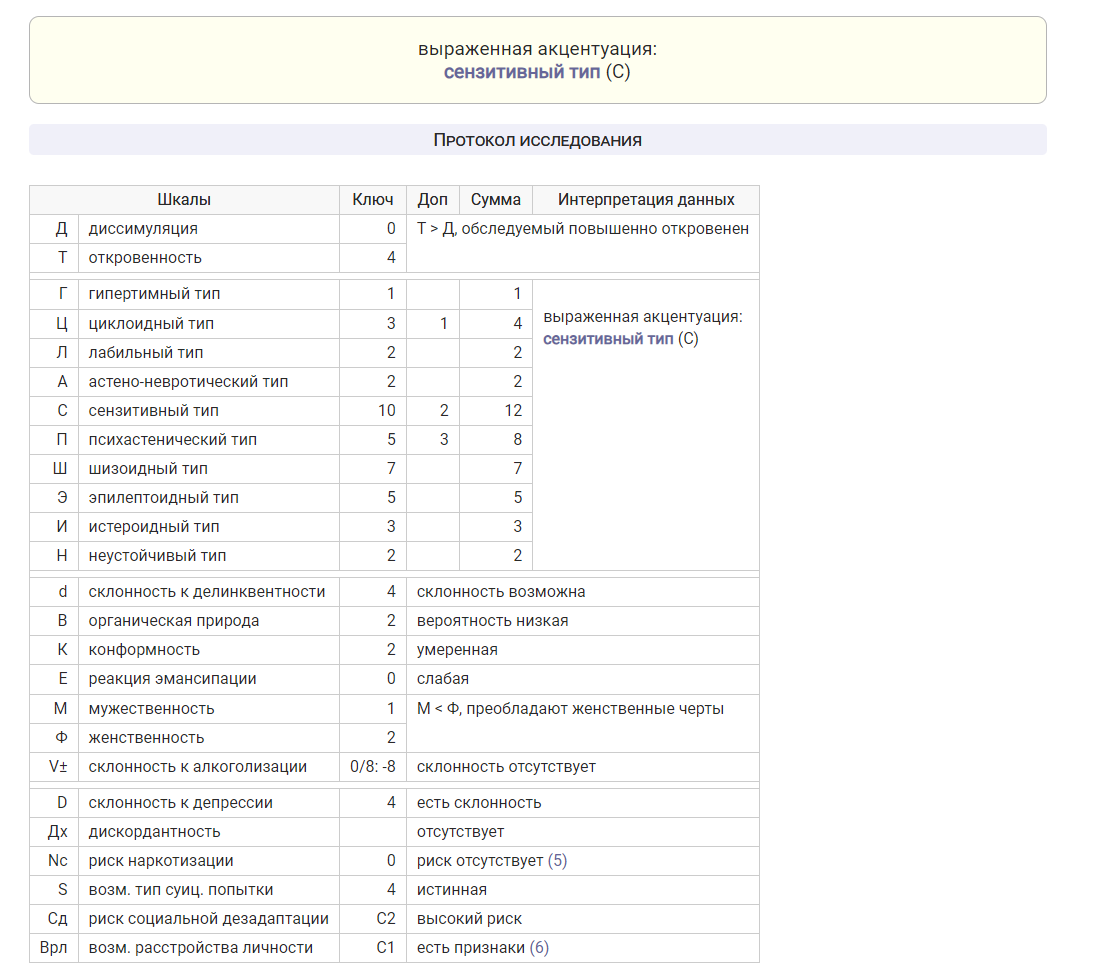The width and height of the screenshot is (1099, 980).
Task: Select the 'риск социальной дезадаптации' row label
Action: [209, 919]
